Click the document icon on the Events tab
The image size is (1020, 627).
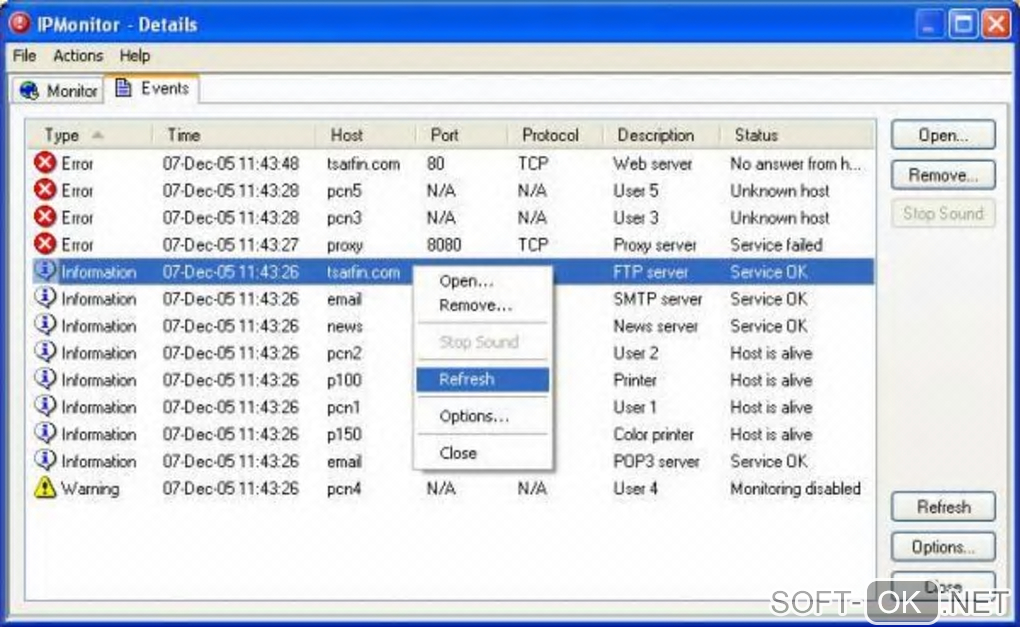(x=123, y=88)
